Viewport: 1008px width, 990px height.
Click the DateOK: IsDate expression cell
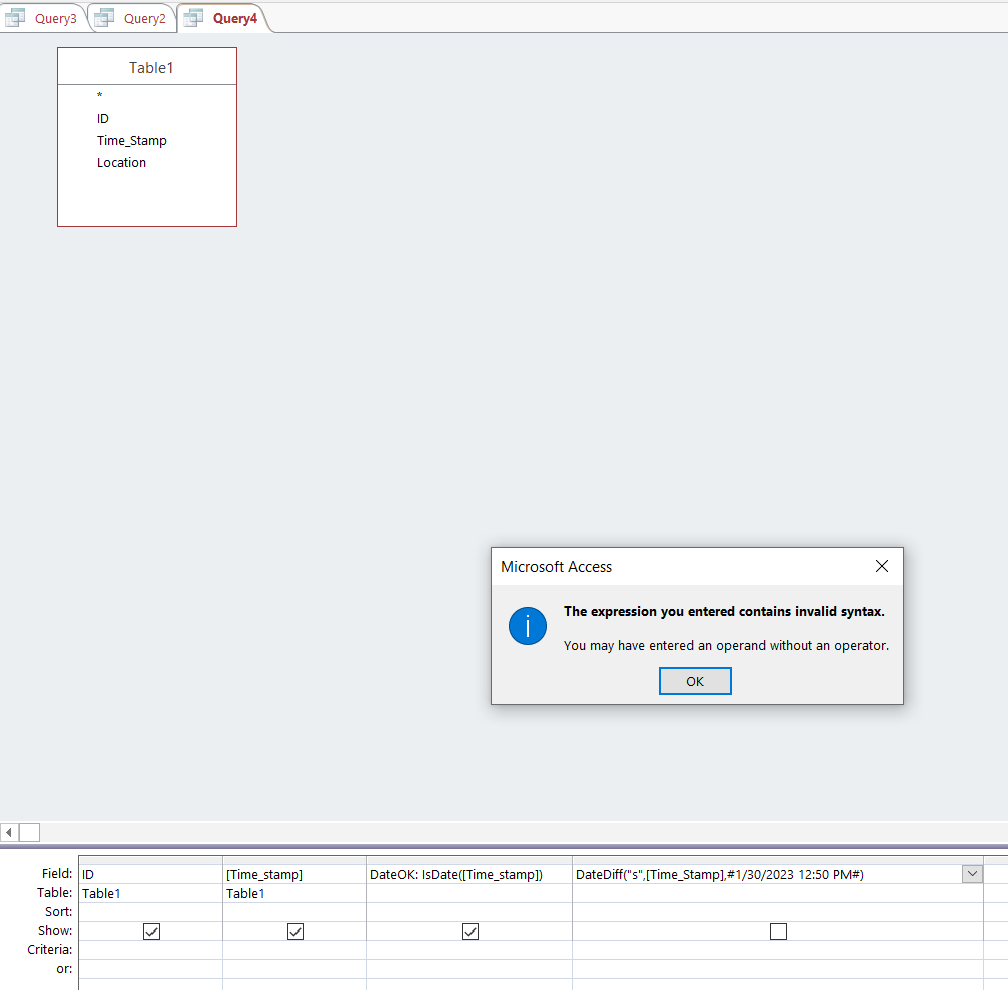(469, 874)
